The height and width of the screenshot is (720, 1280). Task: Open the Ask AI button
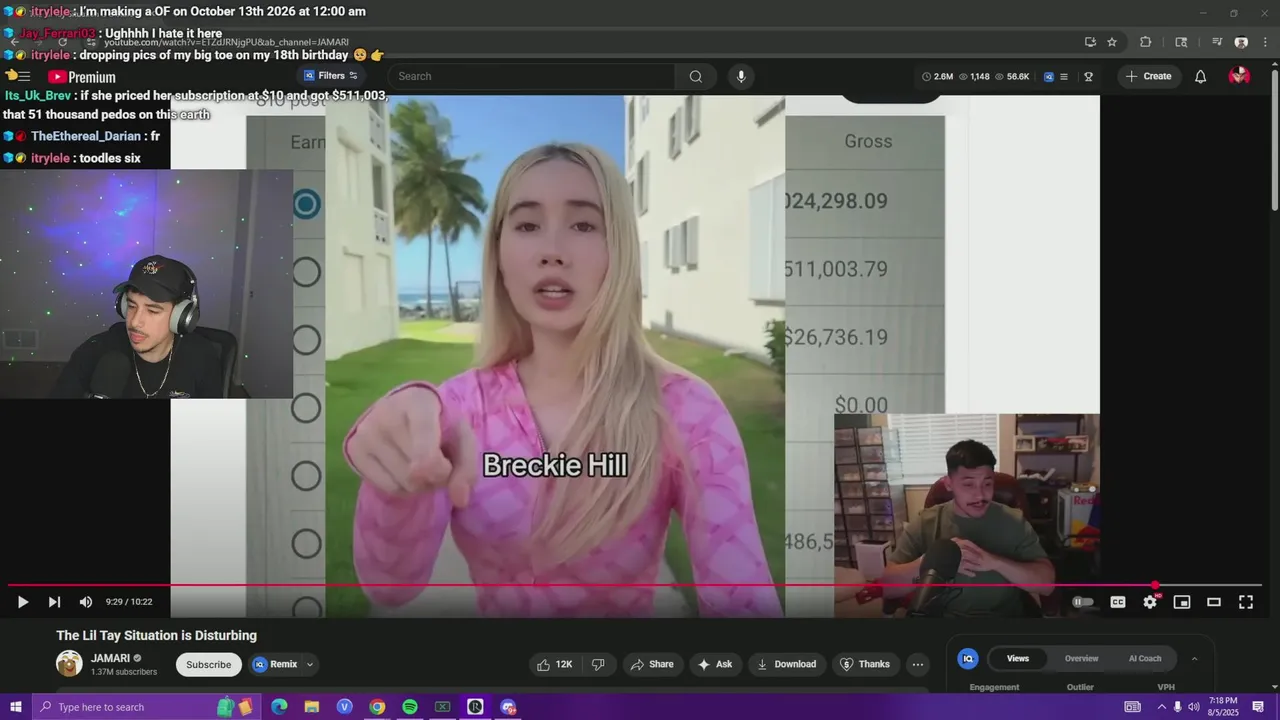[x=714, y=664]
